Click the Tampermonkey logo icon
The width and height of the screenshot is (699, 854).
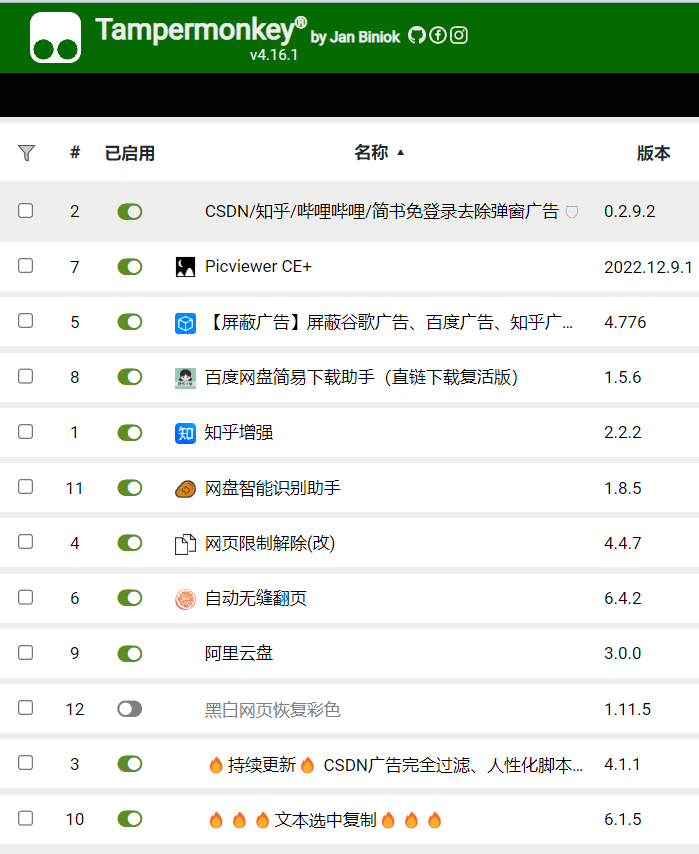tap(55, 37)
